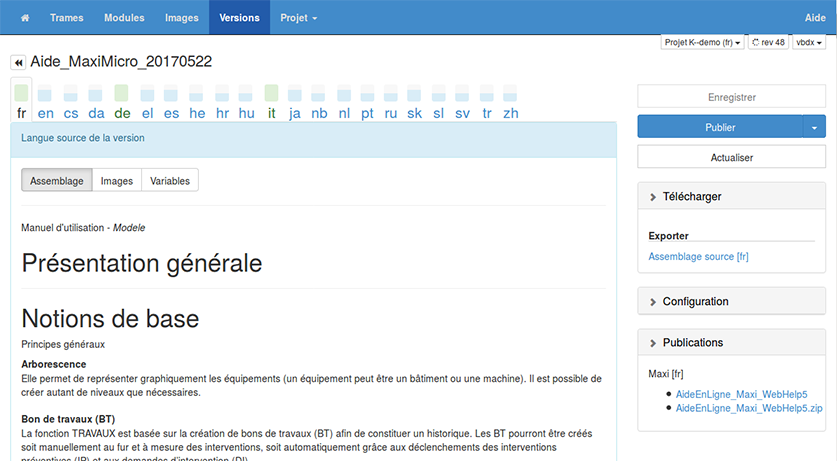
Task: Open the Publier split-button arrow
Action: click(x=814, y=127)
